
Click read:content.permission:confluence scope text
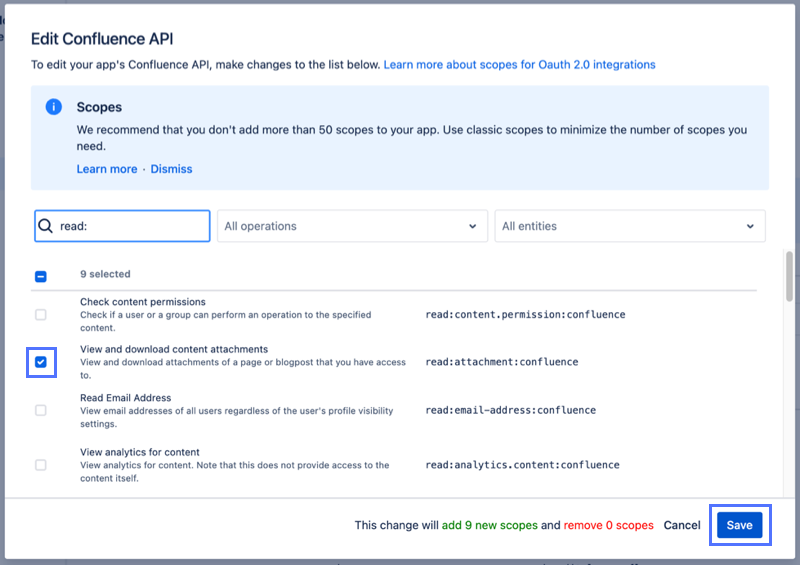pyautogui.click(x=525, y=314)
